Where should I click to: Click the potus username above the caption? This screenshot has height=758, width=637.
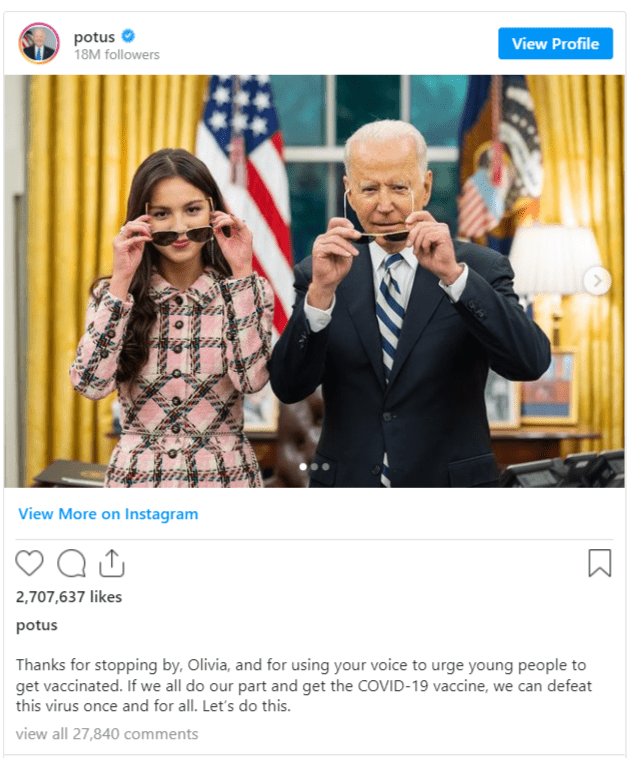click(x=37, y=625)
